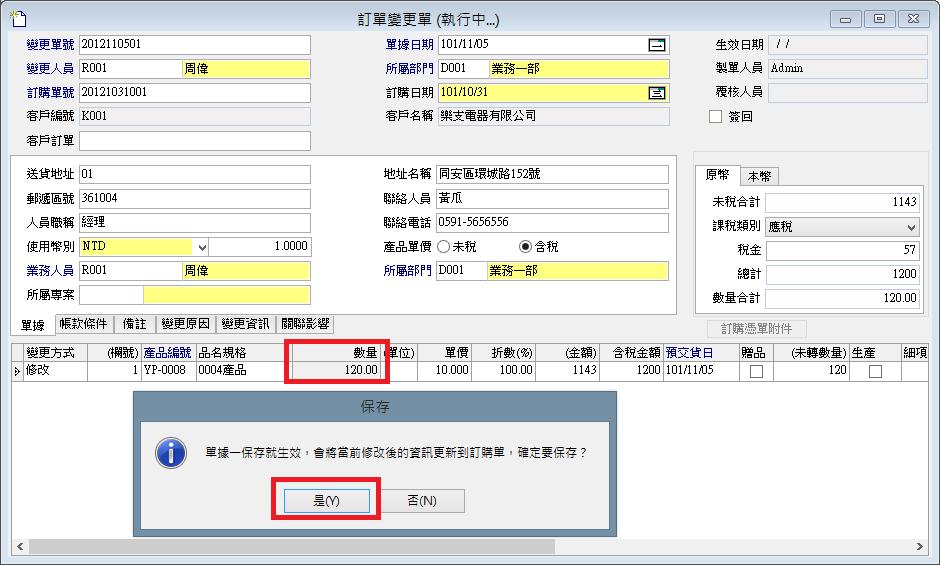Select the 含稅 radio option
The width and height of the screenshot is (940, 565).
click(525, 247)
